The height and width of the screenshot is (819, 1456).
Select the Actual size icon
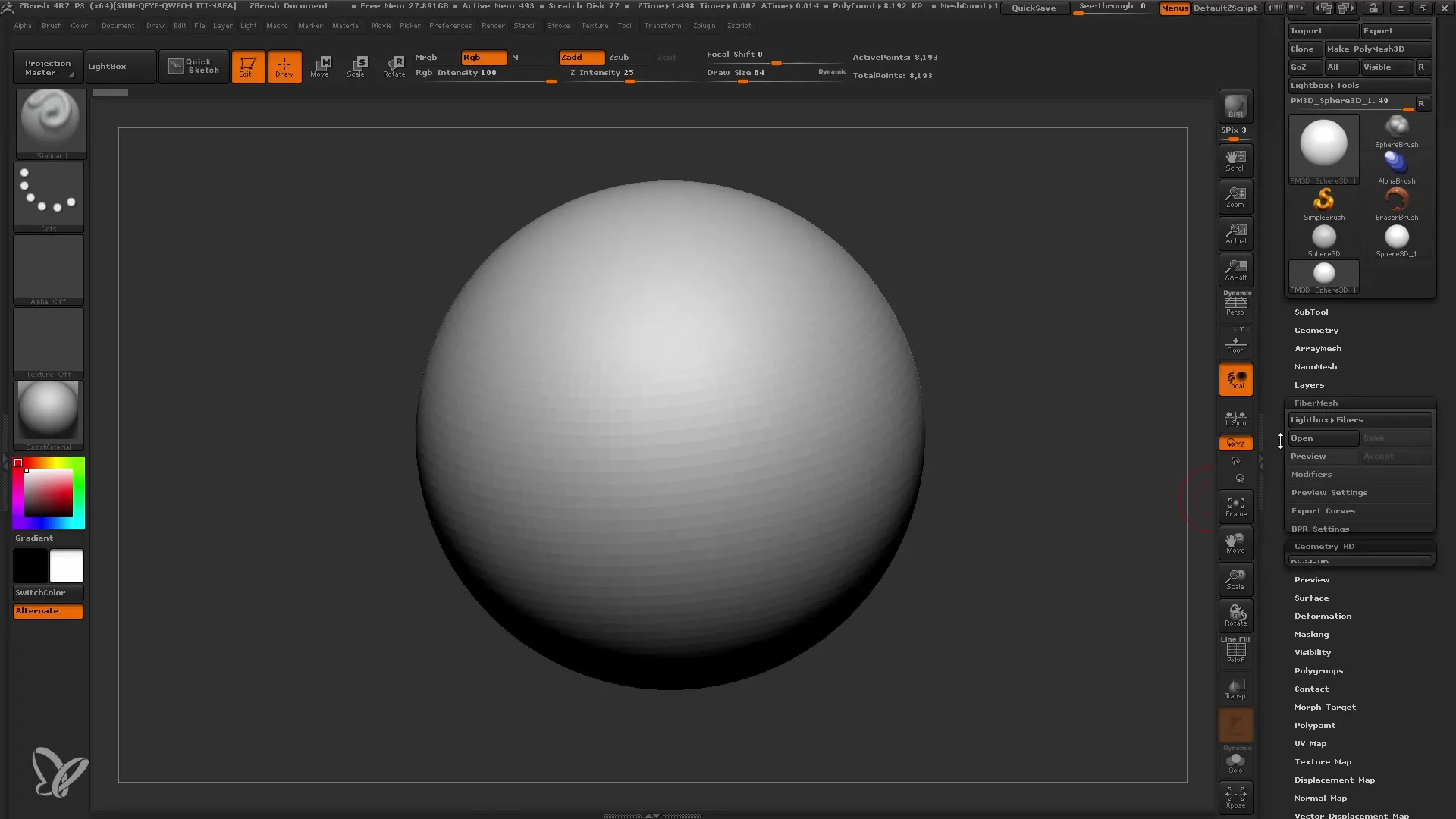point(1235,234)
